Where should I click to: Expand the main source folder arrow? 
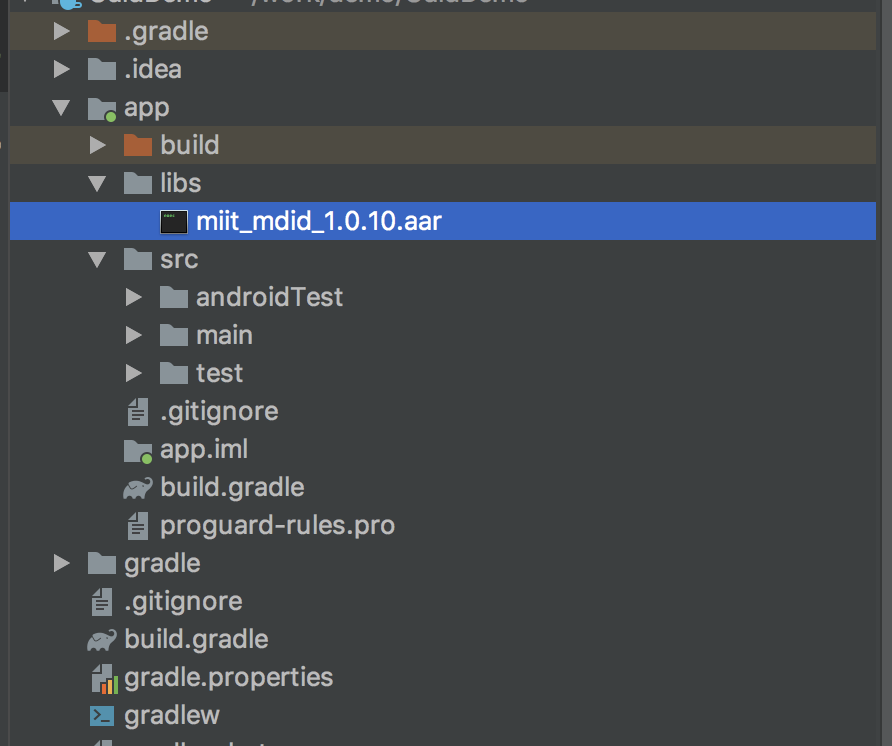(134, 335)
